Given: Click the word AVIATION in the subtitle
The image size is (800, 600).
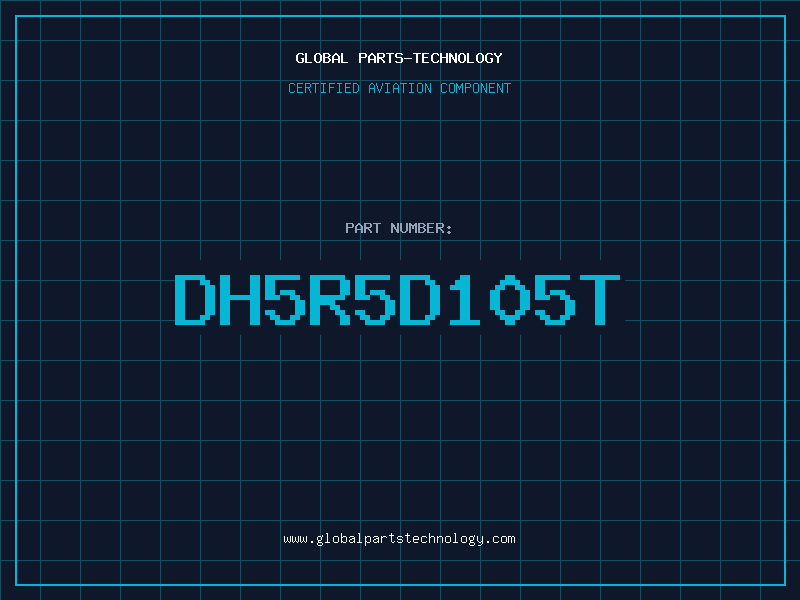Looking at the screenshot, I should click(400, 88).
